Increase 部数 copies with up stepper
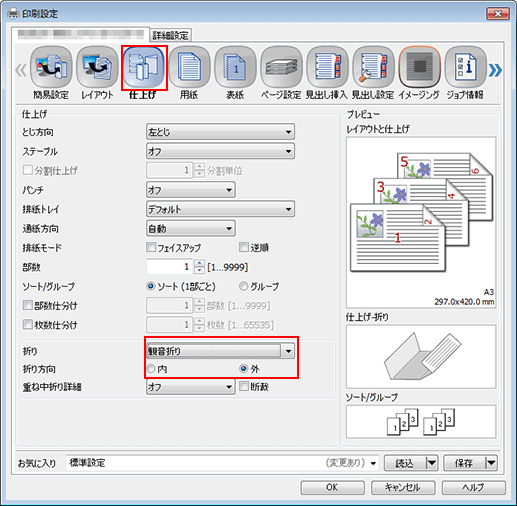Screen dimensions: 517x506 199,263
